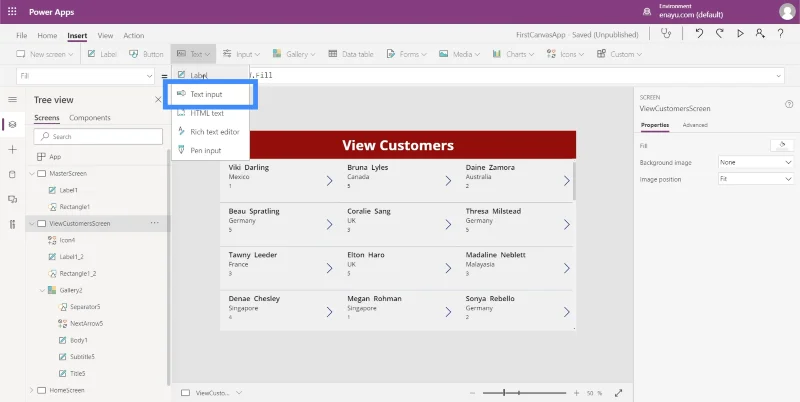Switch to the Action ribbon tab
This screenshot has width=800, height=402.
[134, 35]
